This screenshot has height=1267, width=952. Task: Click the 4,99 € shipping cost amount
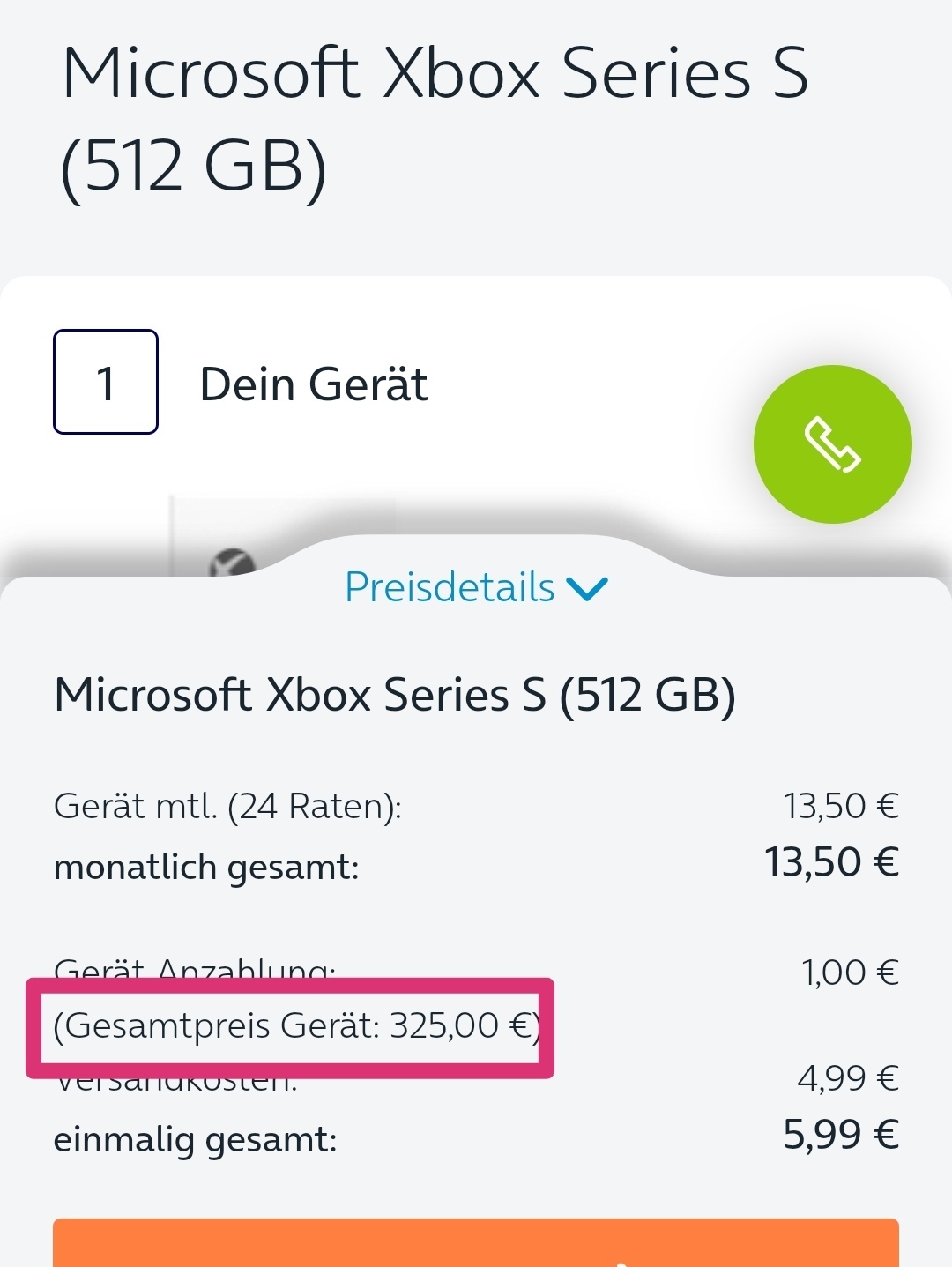pyautogui.click(x=848, y=1077)
